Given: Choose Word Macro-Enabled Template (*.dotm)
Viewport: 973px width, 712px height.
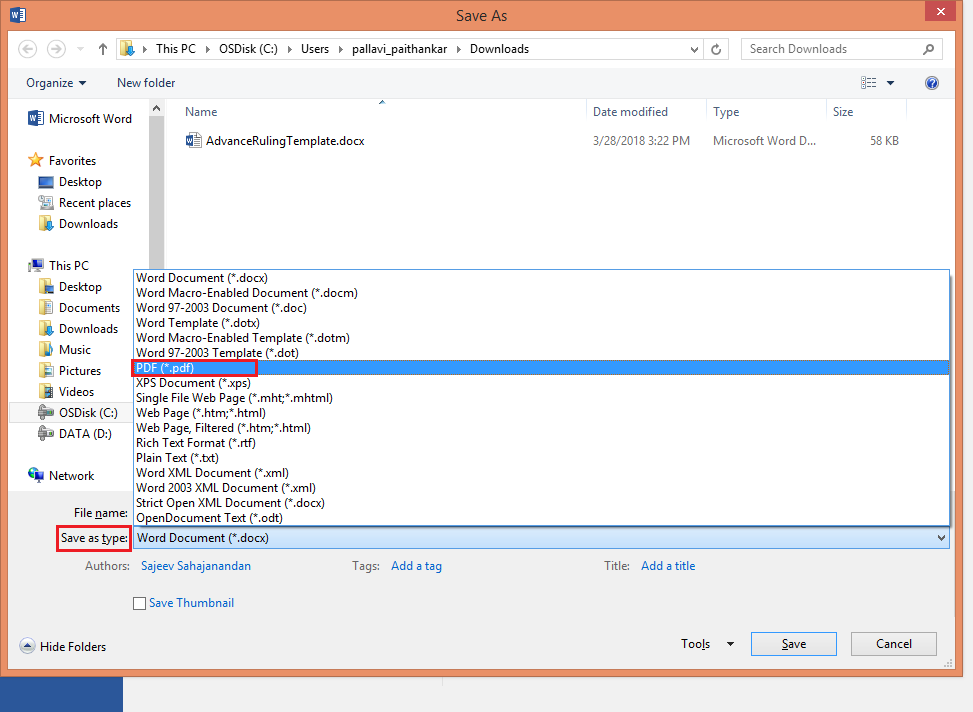Looking at the screenshot, I should 541,338.
